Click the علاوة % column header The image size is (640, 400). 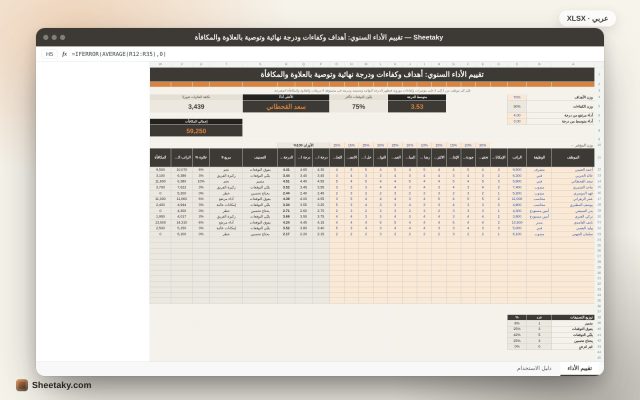click(x=200, y=157)
